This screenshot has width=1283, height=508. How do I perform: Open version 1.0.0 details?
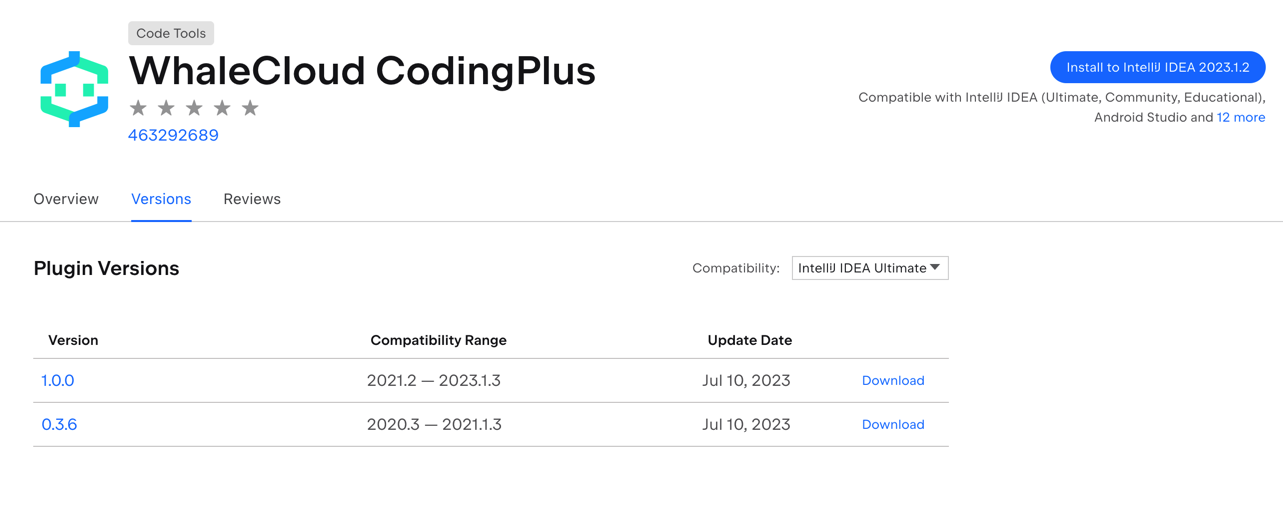[58, 380]
